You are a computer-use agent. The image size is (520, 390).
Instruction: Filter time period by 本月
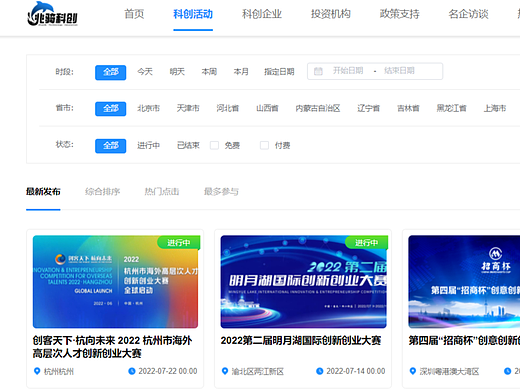[x=241, y=72]
